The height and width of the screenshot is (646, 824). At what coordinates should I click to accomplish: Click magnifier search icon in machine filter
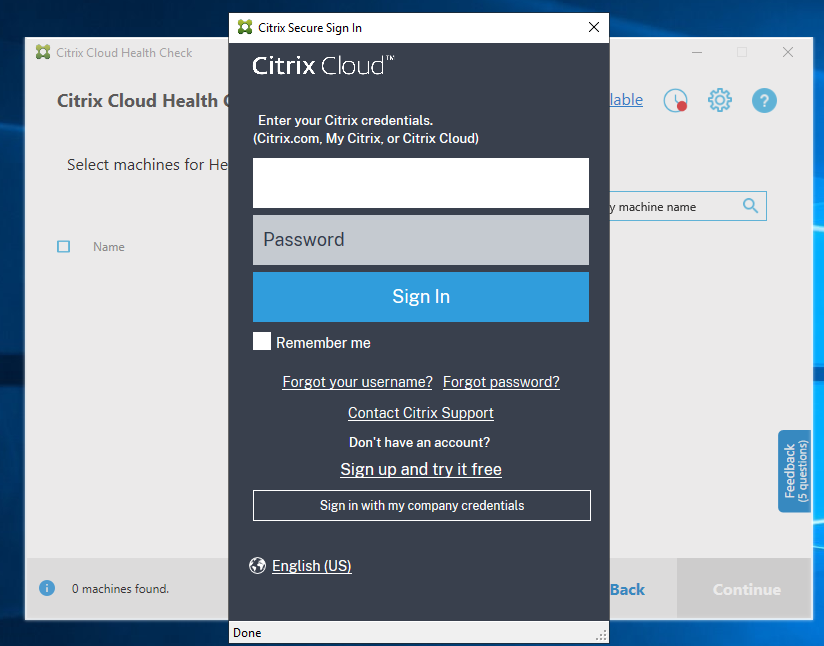[x=750, y=206]
